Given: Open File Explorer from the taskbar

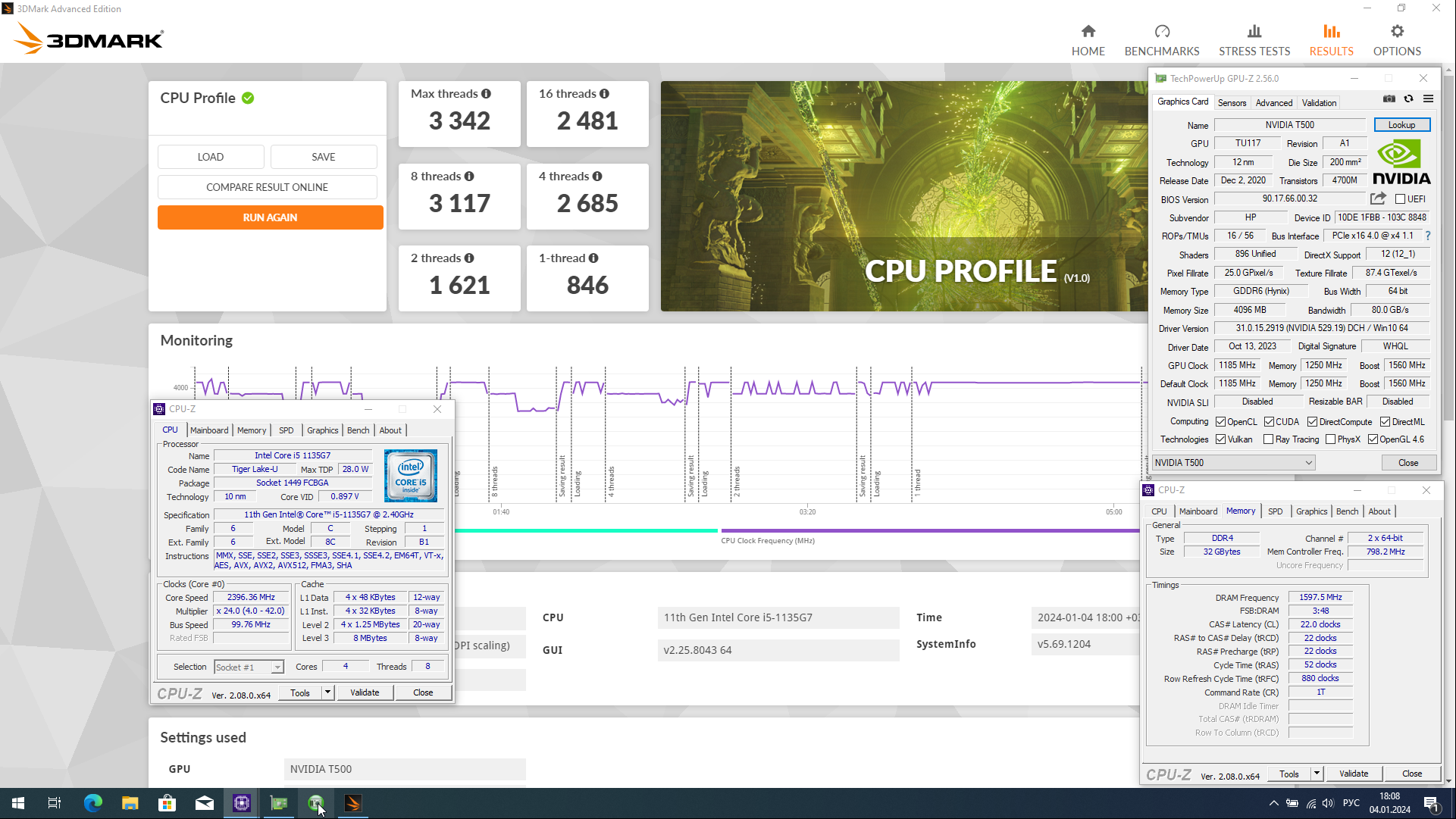Looking at the screenshot, I should 130,803.
